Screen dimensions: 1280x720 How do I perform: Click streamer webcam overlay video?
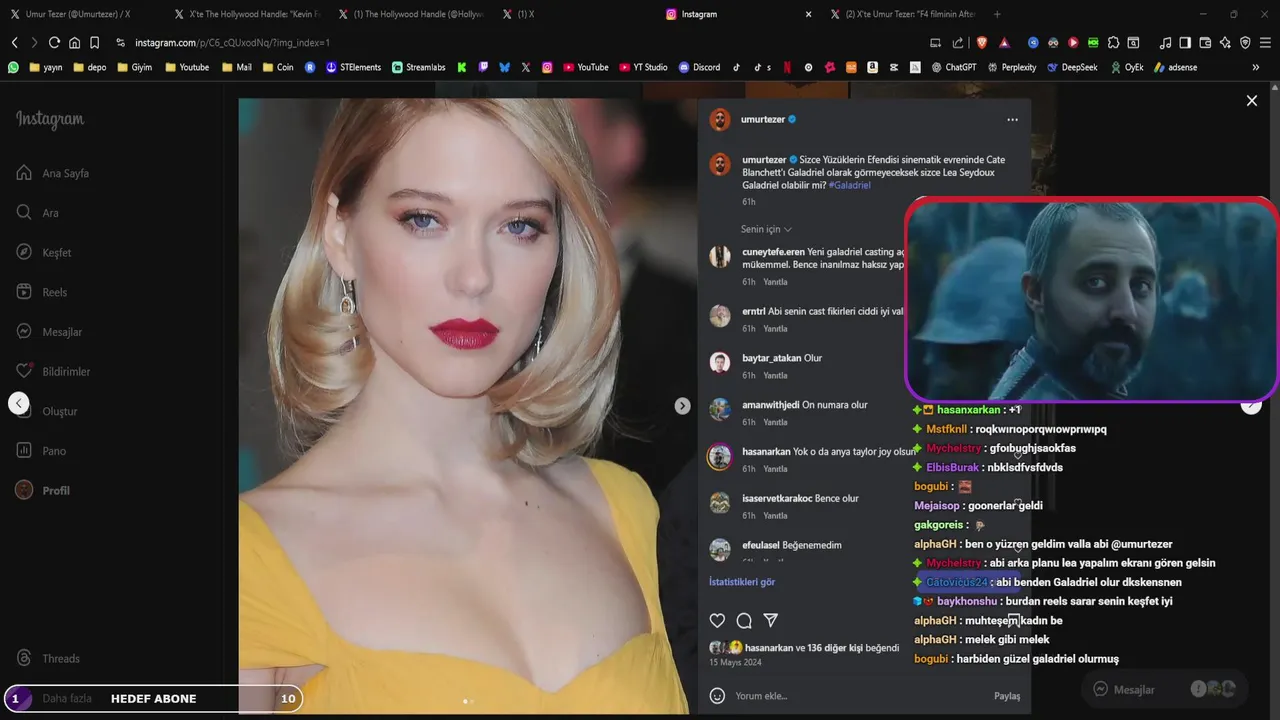tap(1091, 300)
